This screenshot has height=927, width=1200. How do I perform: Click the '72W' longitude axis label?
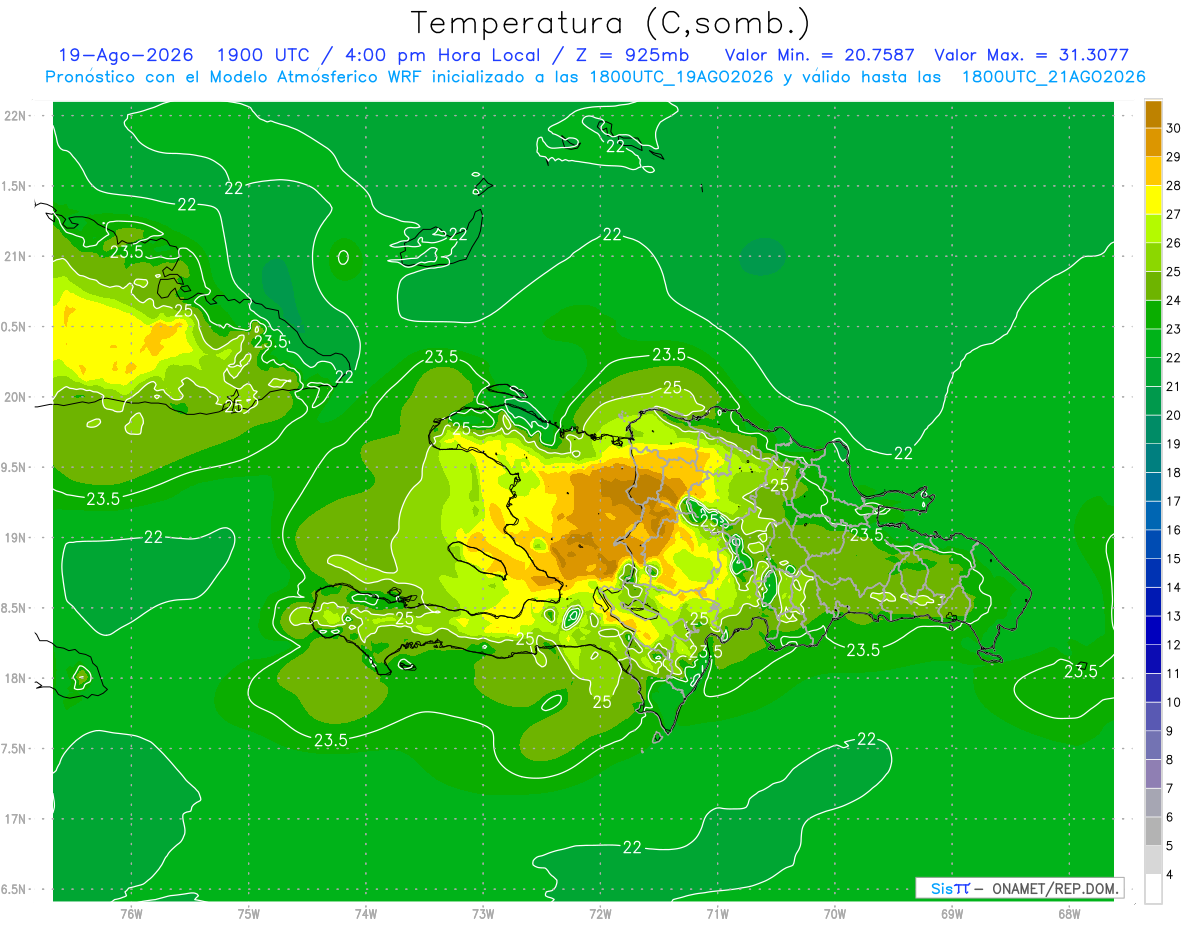[600, 913]
